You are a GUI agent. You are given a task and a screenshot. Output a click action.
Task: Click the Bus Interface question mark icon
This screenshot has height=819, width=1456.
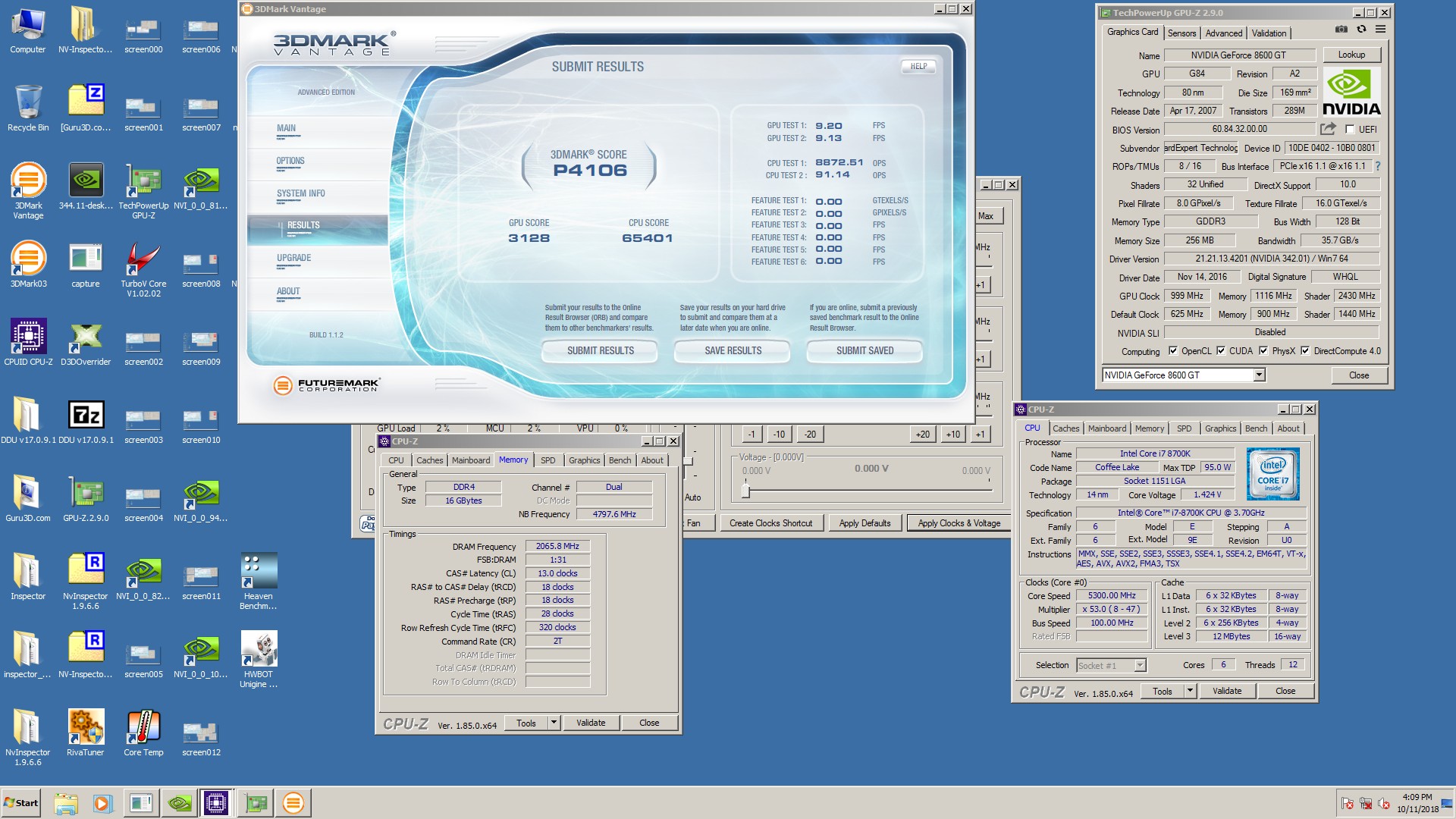[x=1377, y=166]
